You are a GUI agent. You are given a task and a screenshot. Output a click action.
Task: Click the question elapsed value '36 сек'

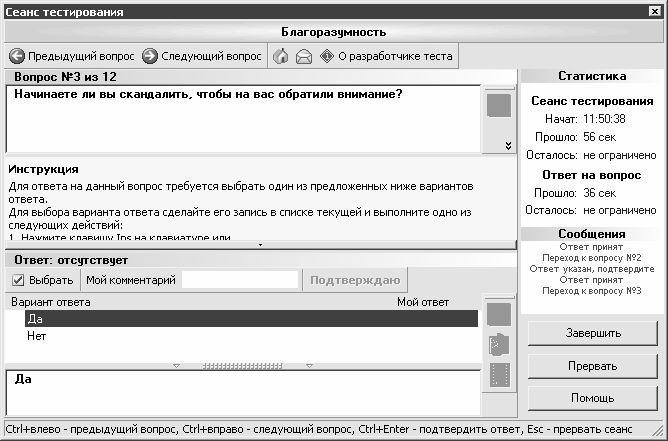[599, 193]
